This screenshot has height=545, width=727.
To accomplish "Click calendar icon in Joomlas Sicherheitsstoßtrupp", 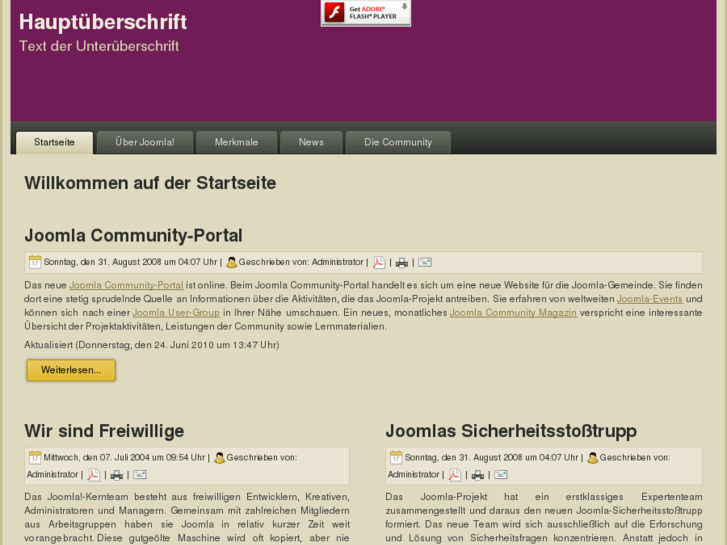I will click(x=396, y=458).
